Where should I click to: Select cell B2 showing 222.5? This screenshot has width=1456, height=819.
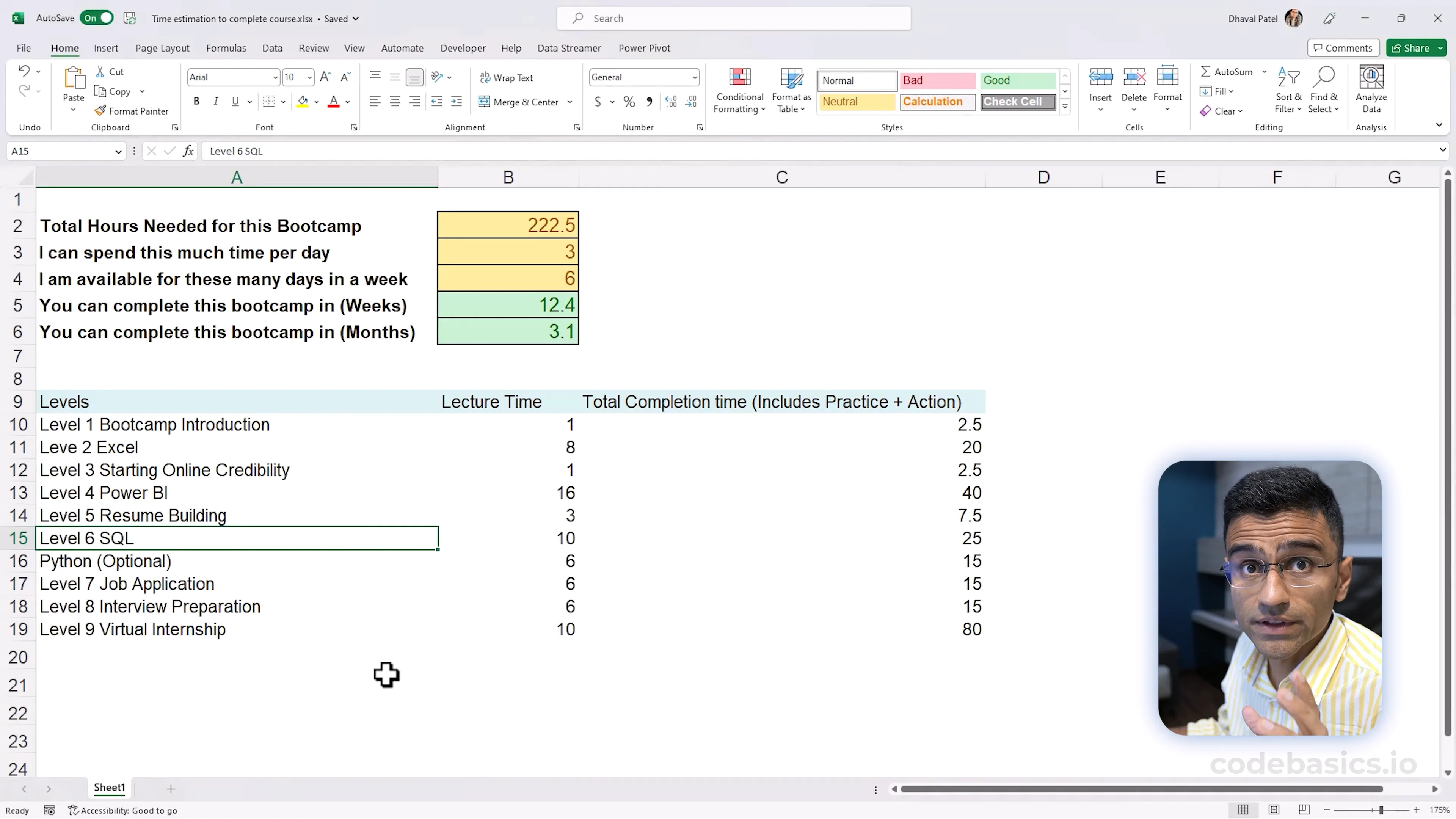point(508,225)
